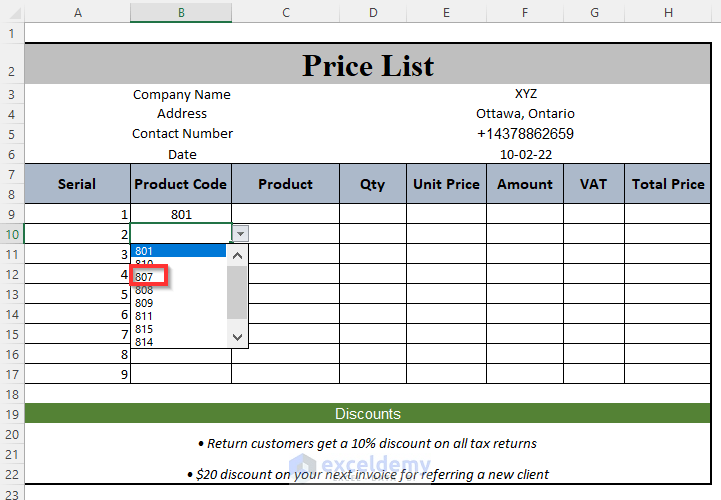Click the green Discounts banner cell
Screen dimensions: 721x500
click(x=368, y=414)
